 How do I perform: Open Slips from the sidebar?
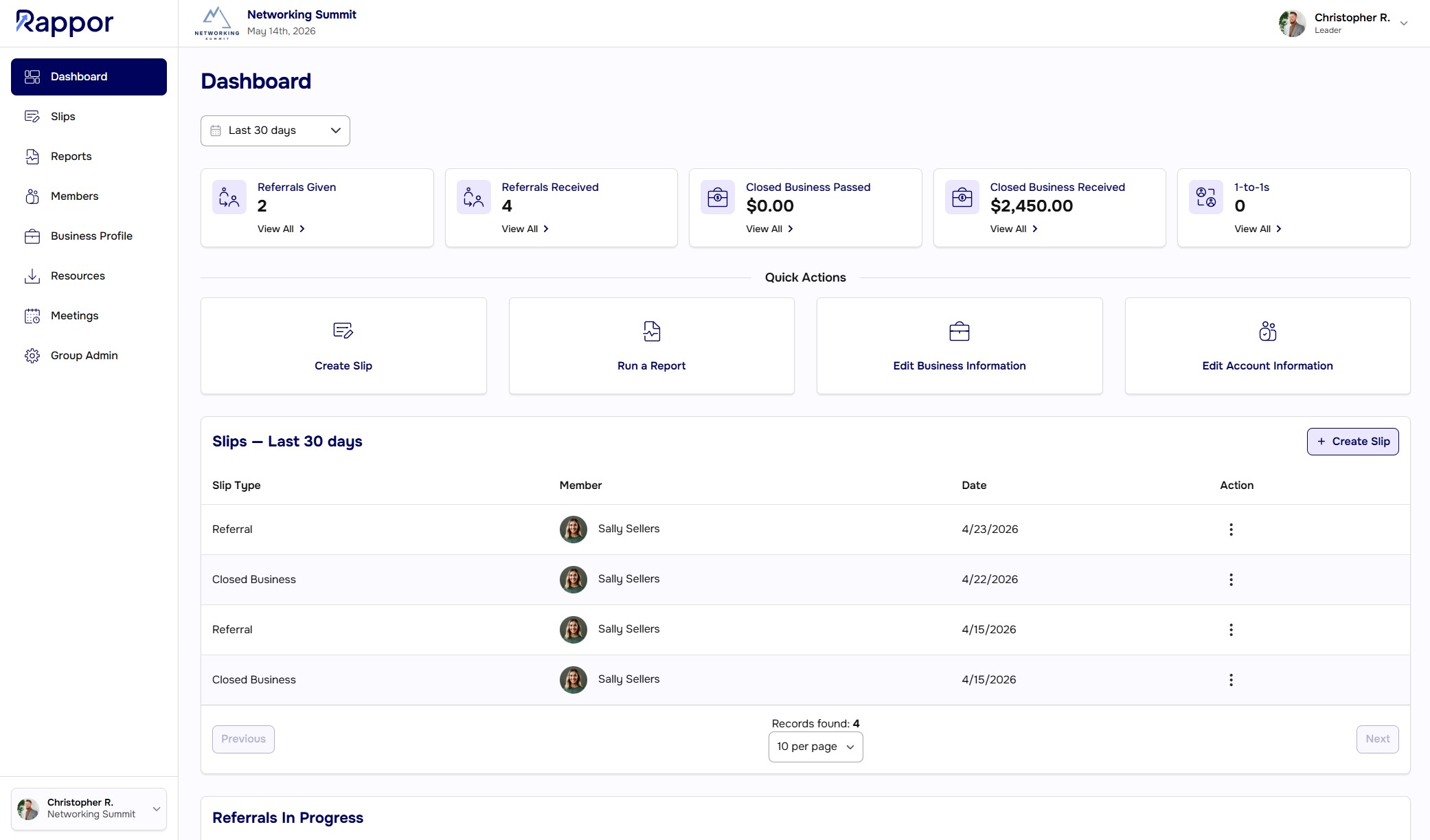(x=89, y=117)
